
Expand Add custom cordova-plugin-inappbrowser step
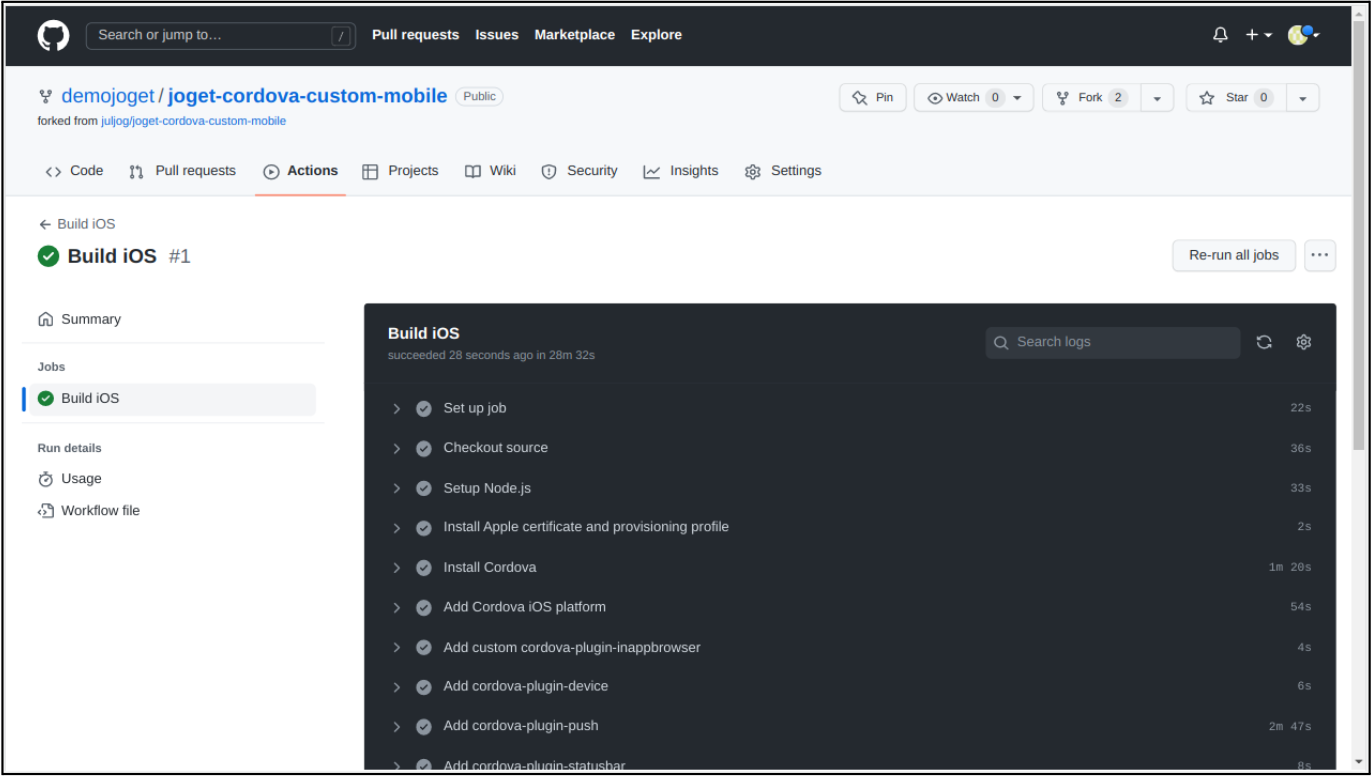click(397, 647)
